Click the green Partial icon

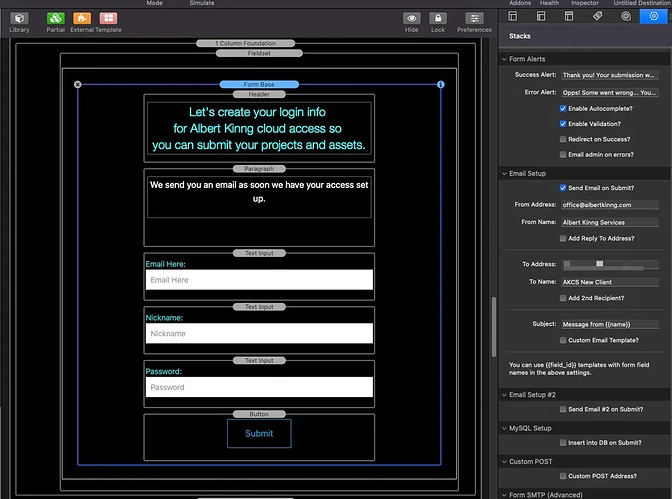click(55, 18)
